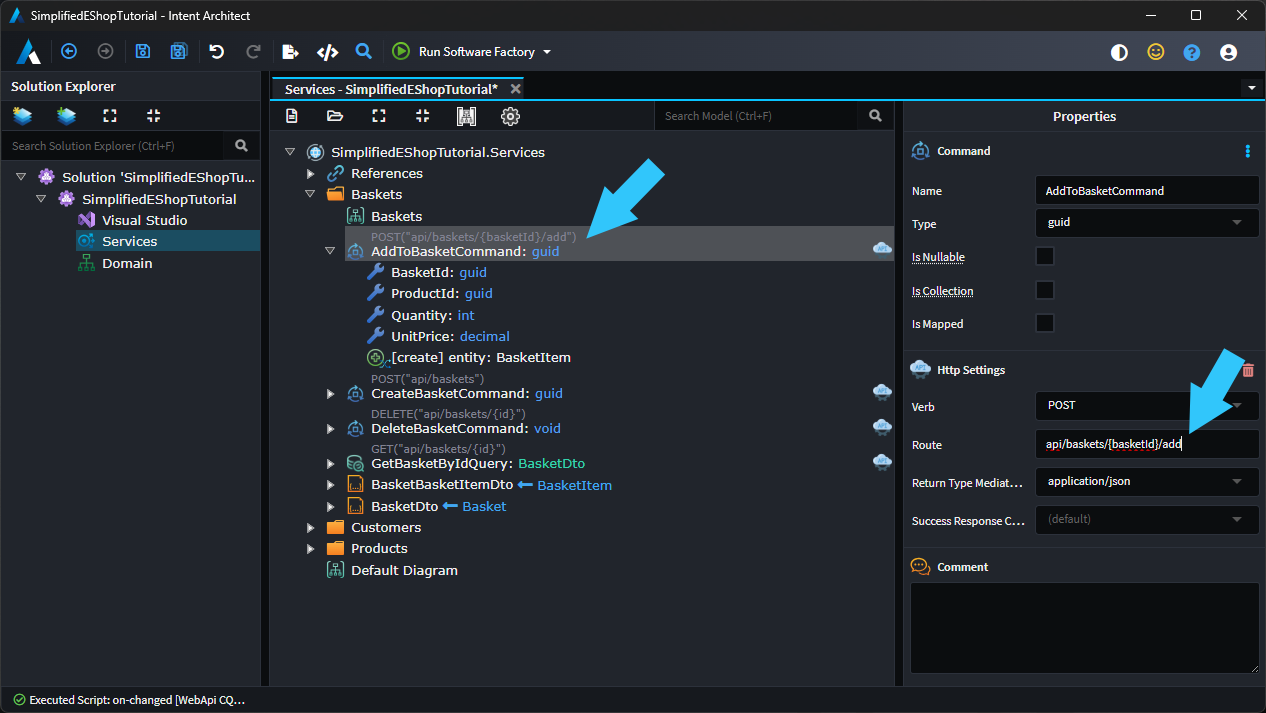Viewport: 1266px width, 713px height.
Task: Select the Baskets diagram item
Action: coord(396,216)
